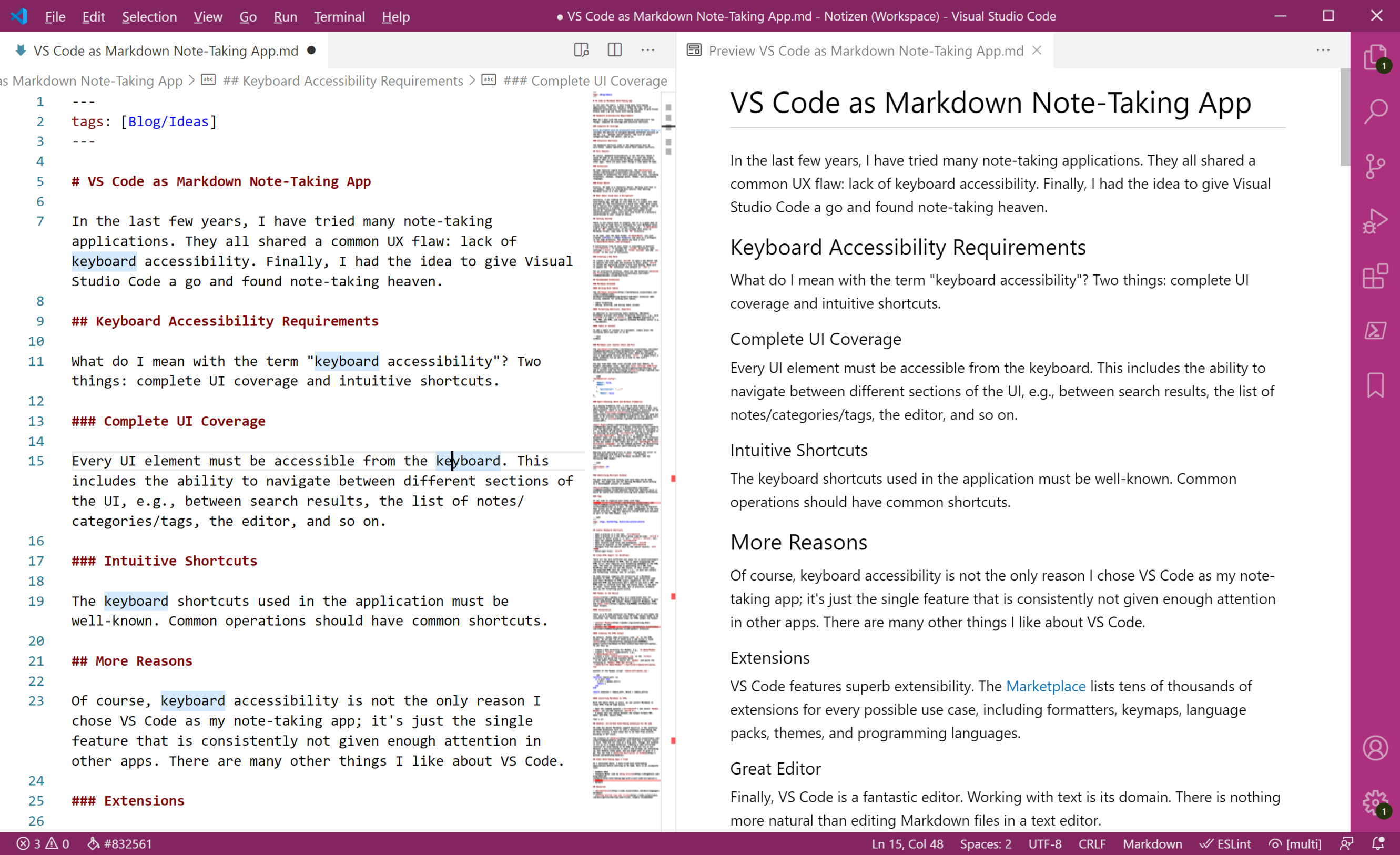Open the Accounts menu icon
1400x855 pixels.
1376,748
